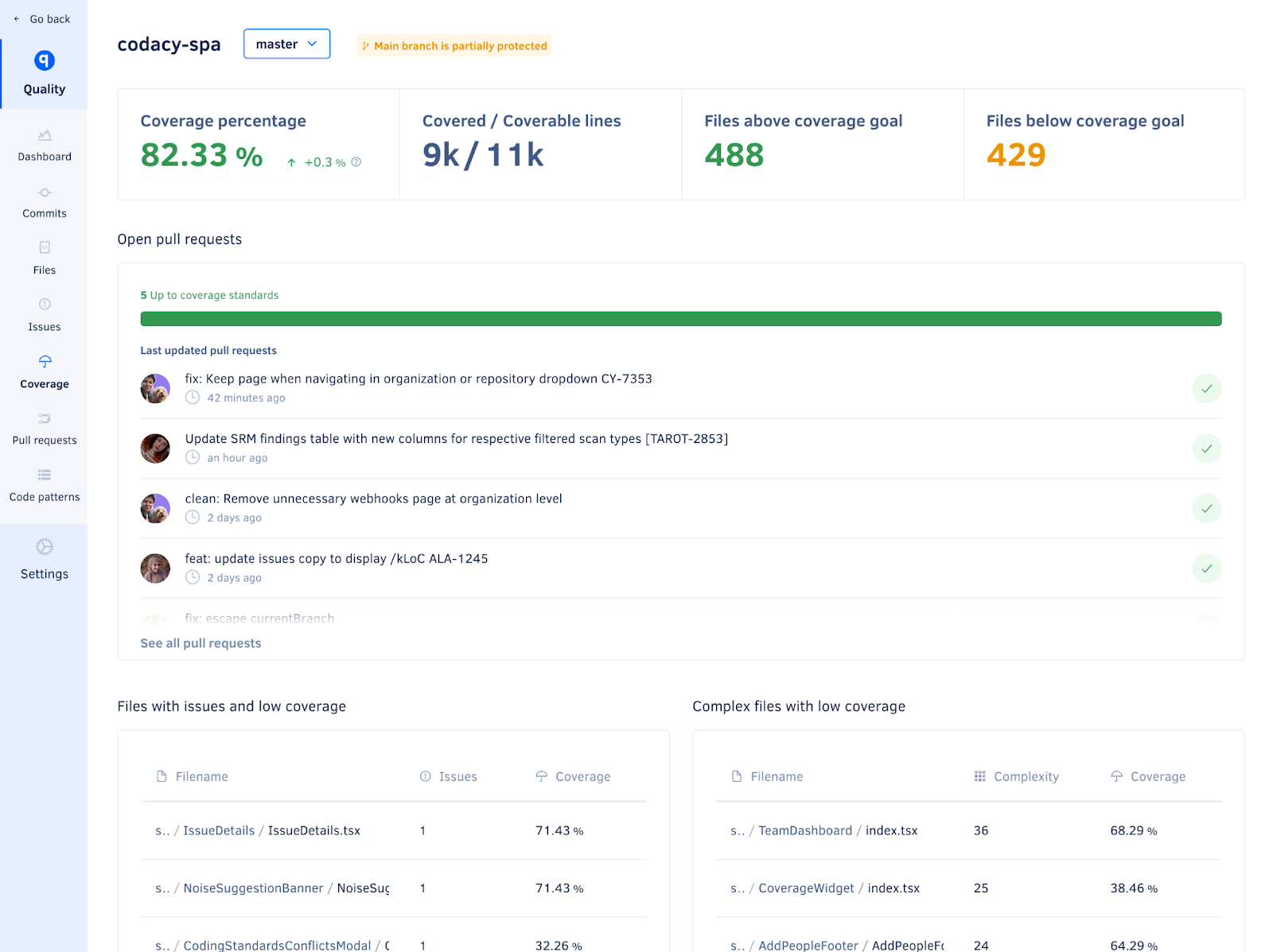Image resolution: width=1273 pixels, height=952 pixels.
Task: Open Settings in the sidebar
Action: click(45, 560)
